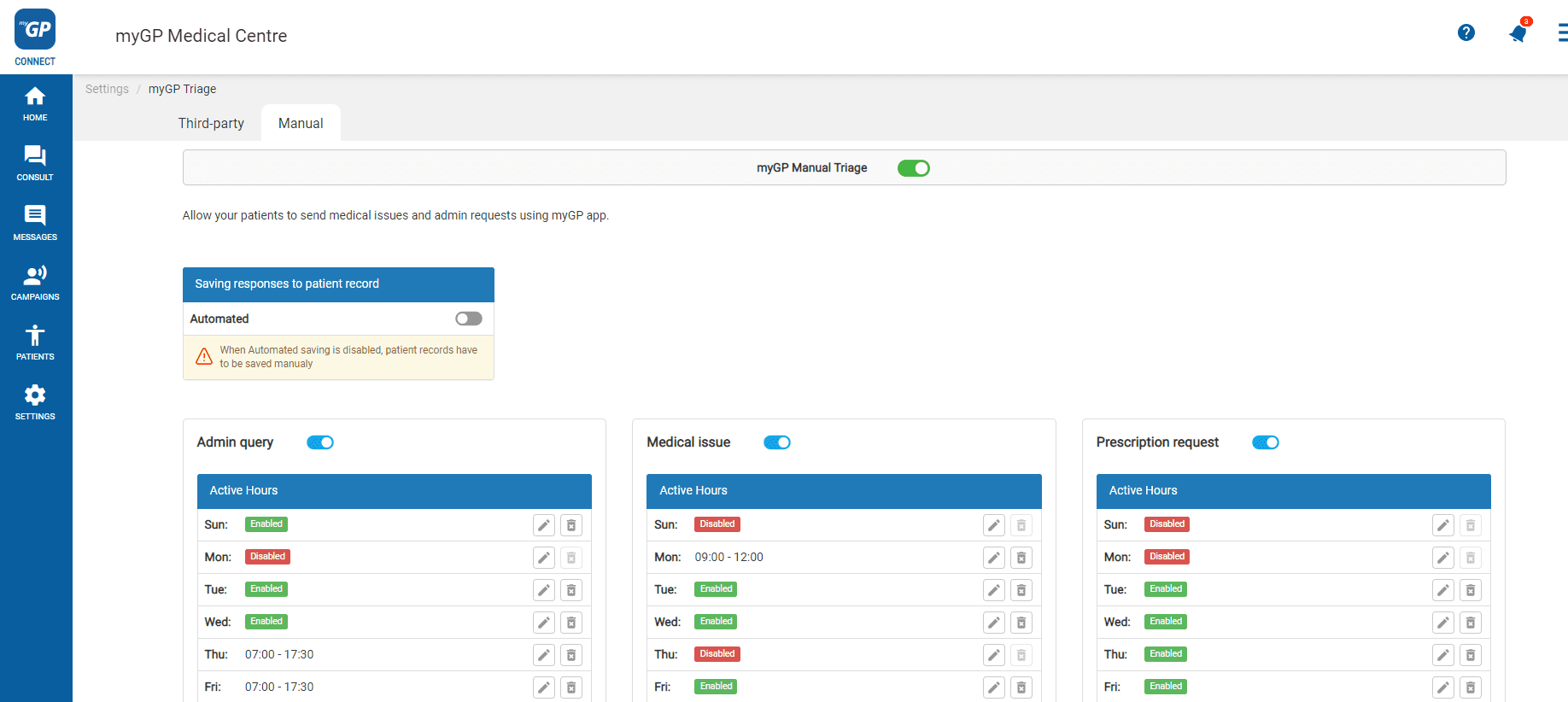Viewport: 1568px width, 702px height.
Task: Enable Automated saving toggle
Action: point(469,319)
